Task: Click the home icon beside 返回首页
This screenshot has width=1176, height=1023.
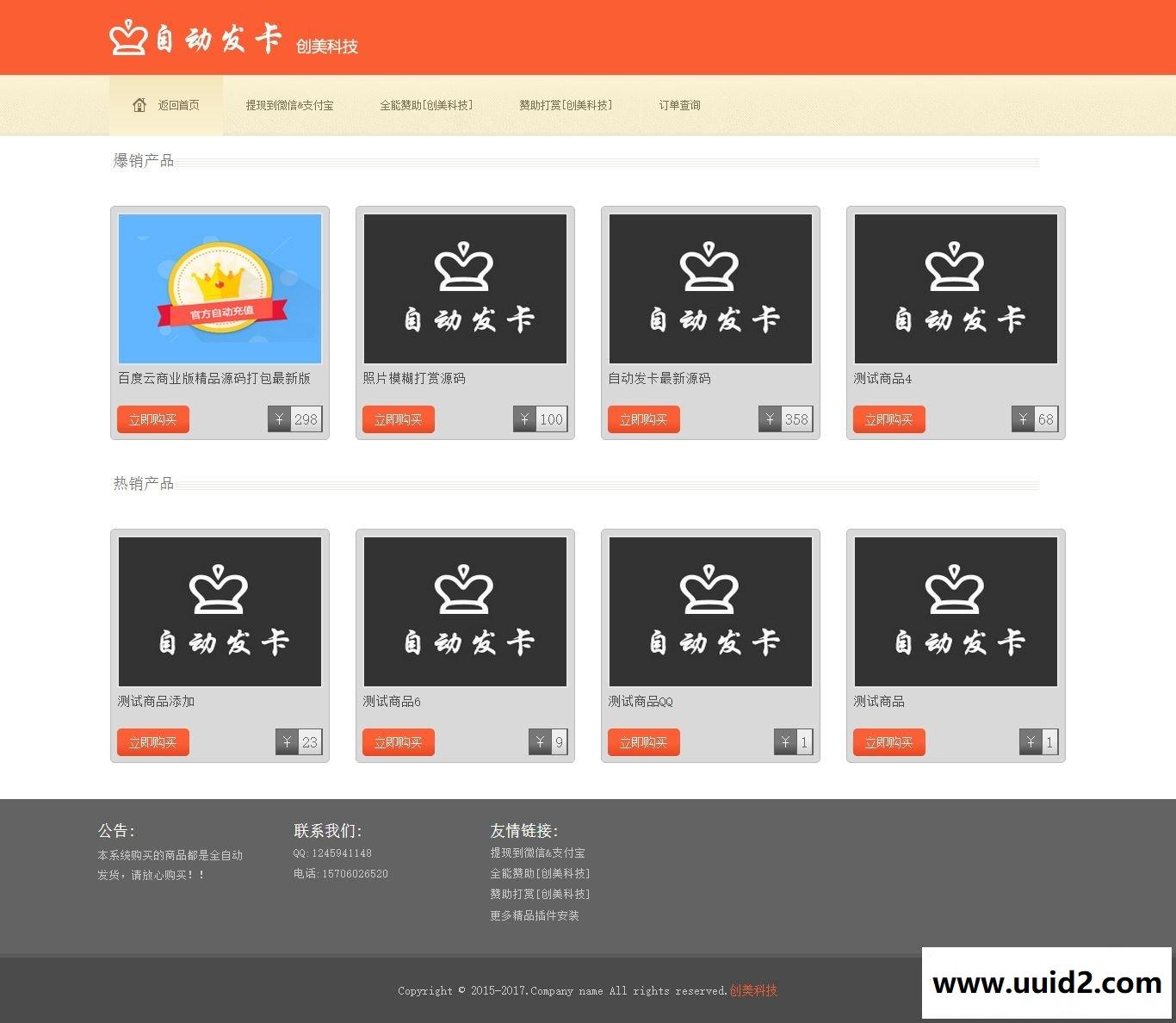Action: point(139,105)
